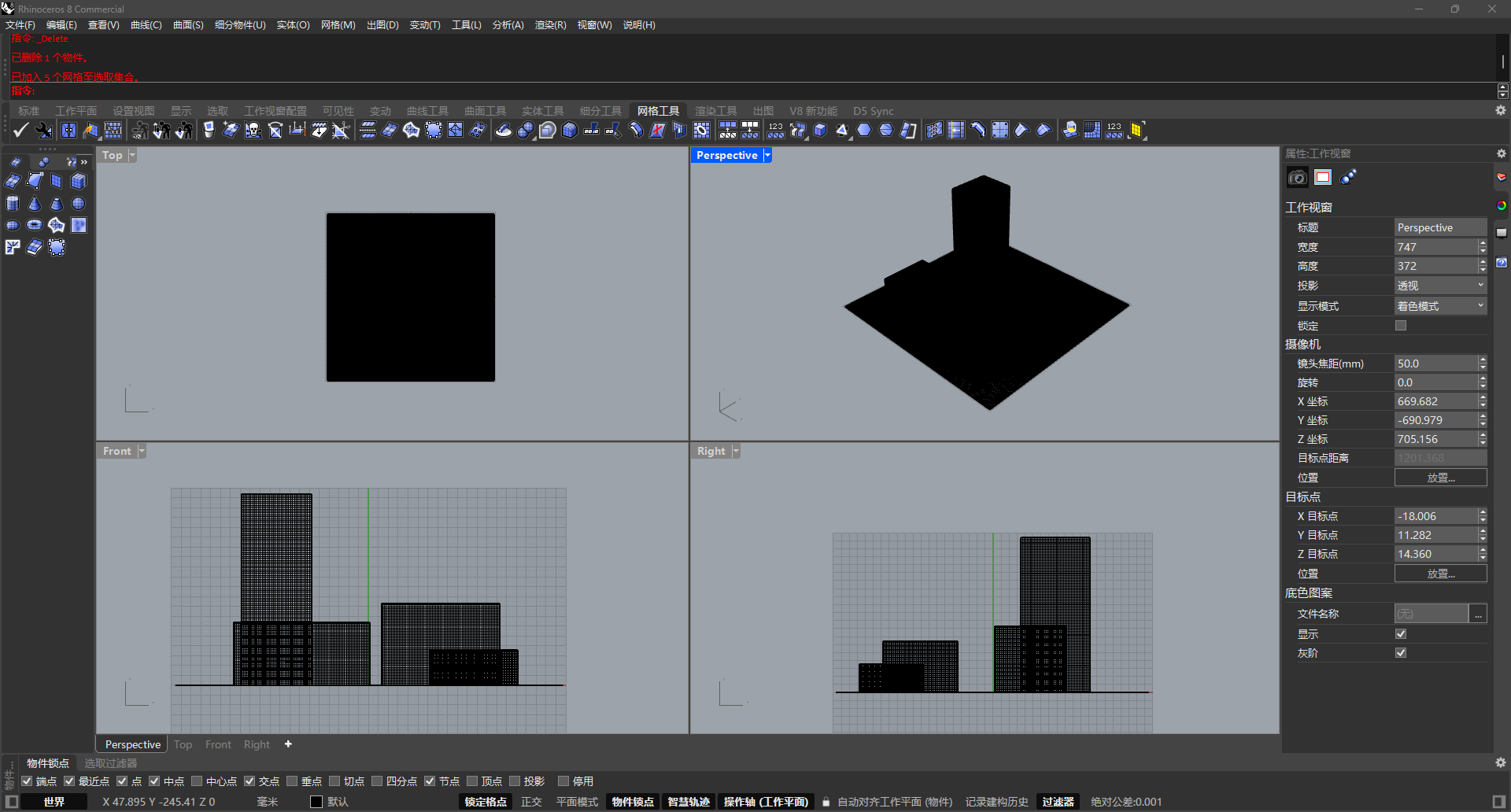
Task: Open the Right viewport title dropdown arrow
Action: (x=736, y=451)
